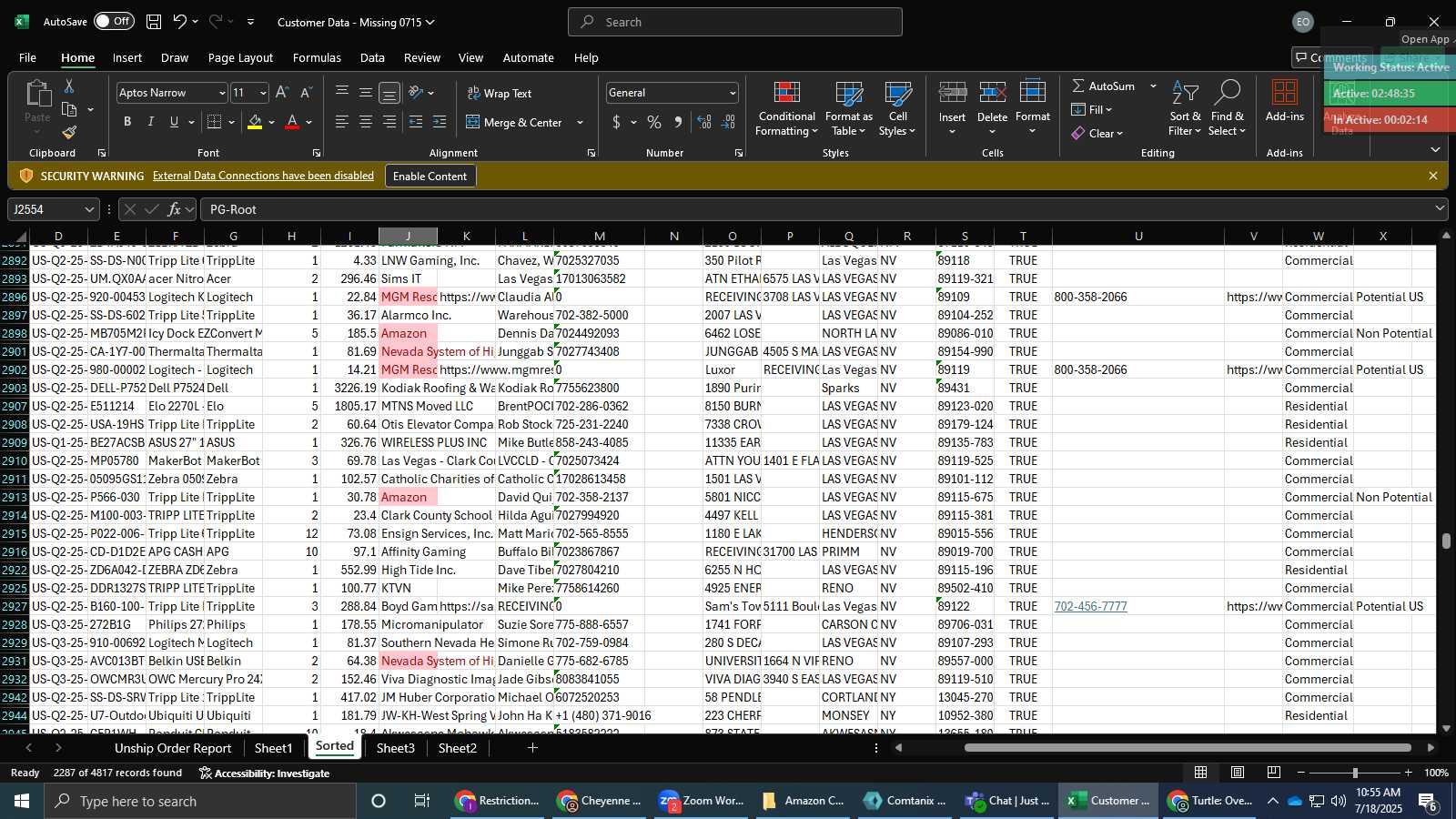Click the zoom slider handle
This screenshot has height=819, width=1456.
pyautogui.click(x=1355, y=773)
